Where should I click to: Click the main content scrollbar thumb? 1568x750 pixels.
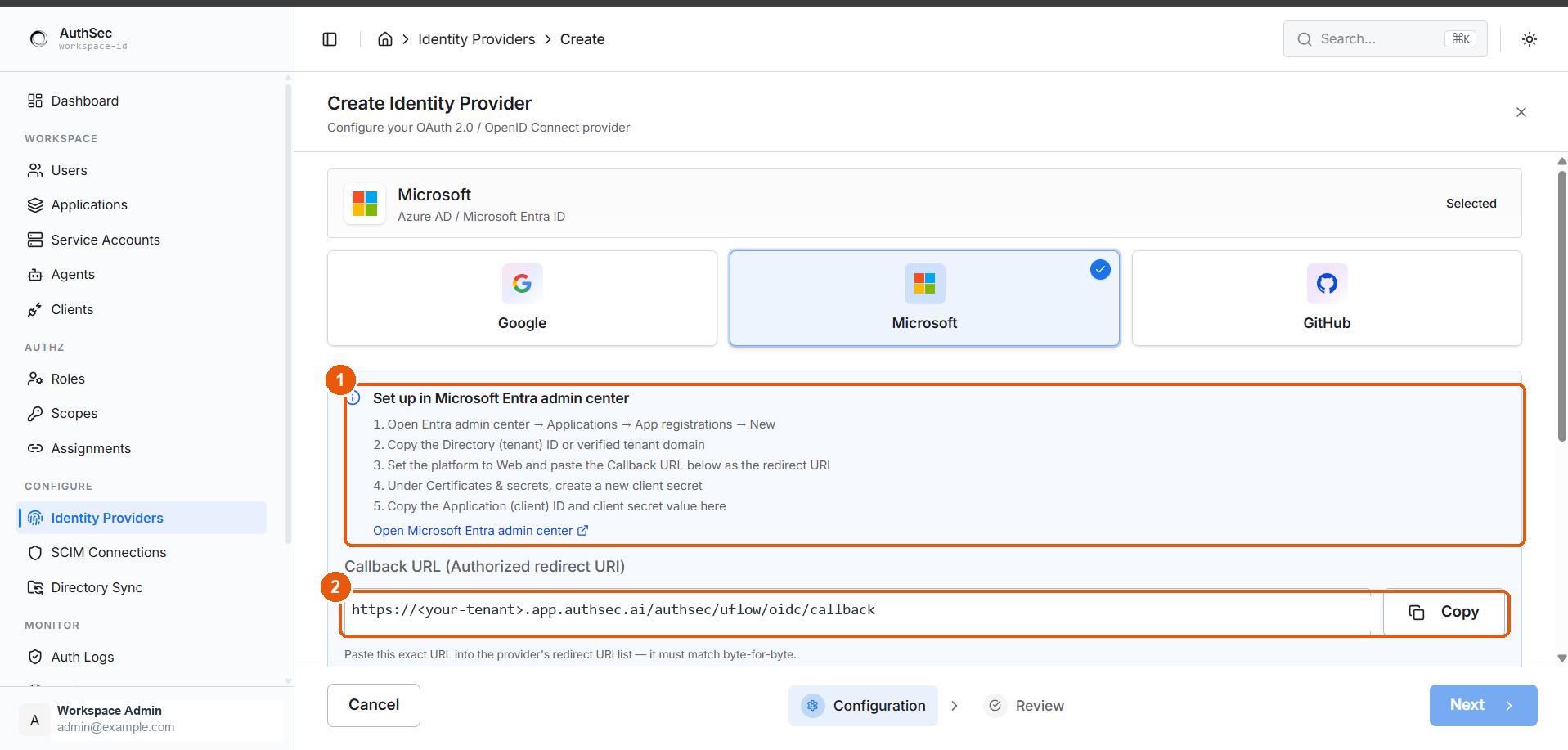[1561, 307]
